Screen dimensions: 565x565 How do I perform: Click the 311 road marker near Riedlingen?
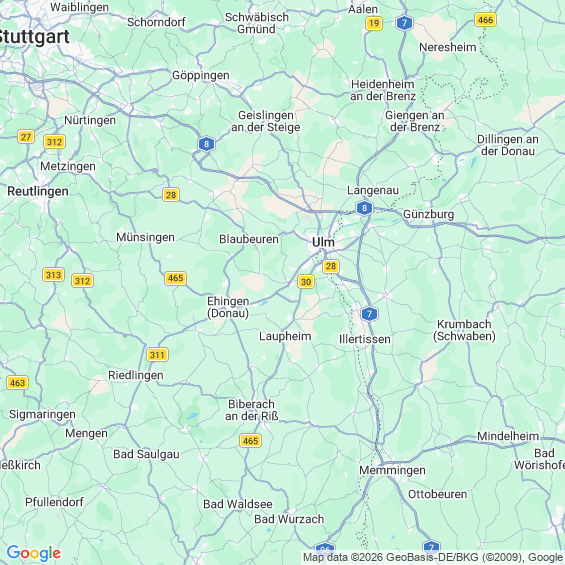(157, 355)
